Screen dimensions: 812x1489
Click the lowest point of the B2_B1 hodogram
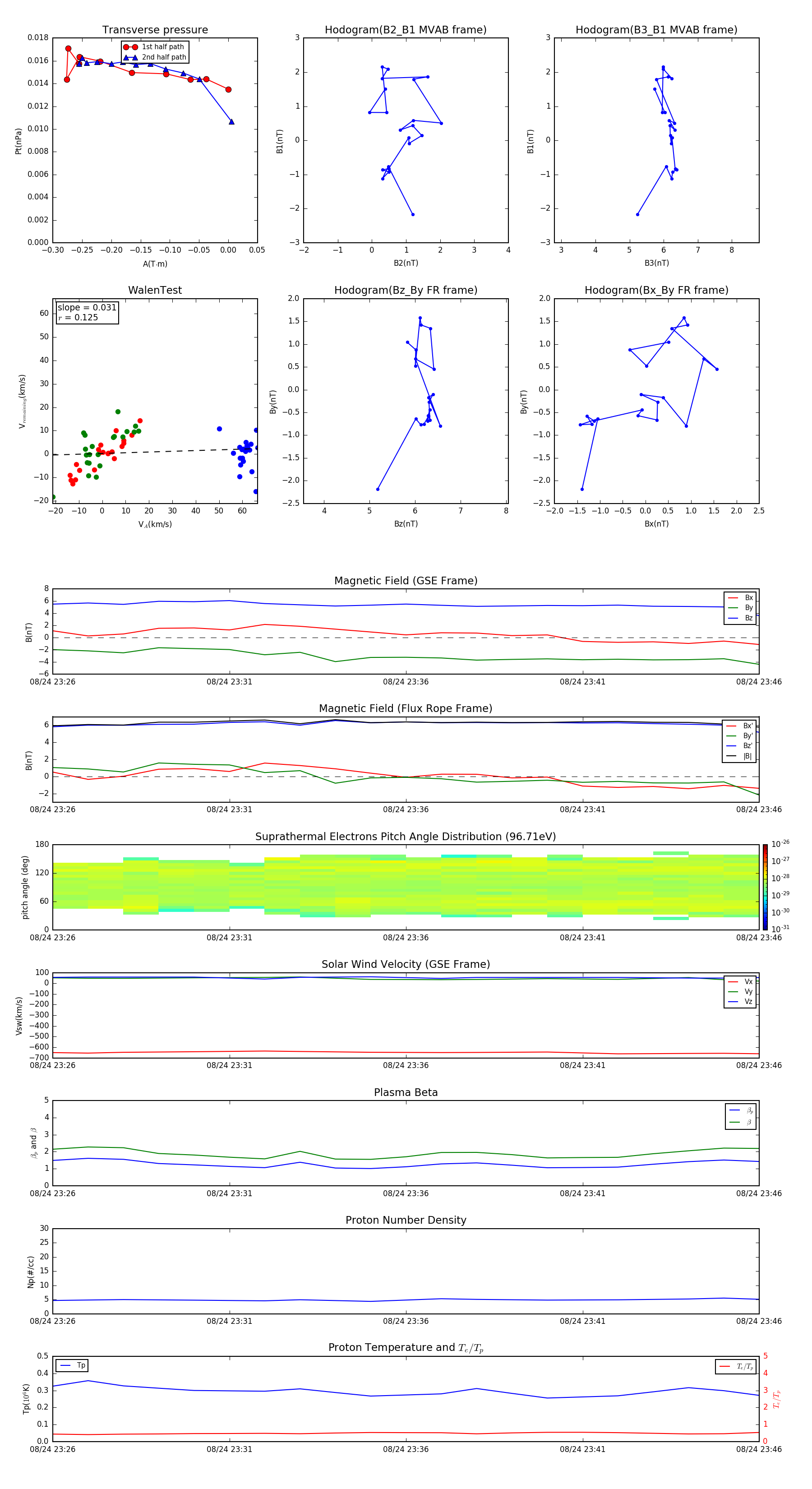[x=413, y=214]
